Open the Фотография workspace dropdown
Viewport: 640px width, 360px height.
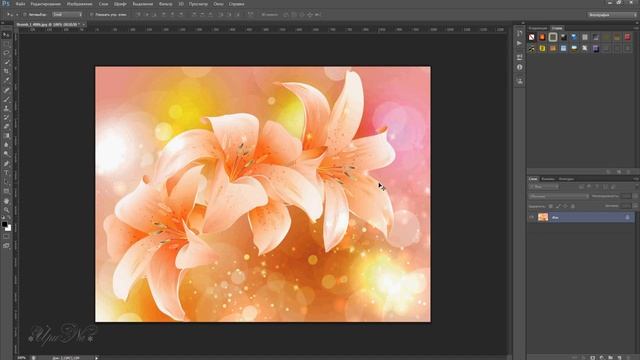coord(612,15)
